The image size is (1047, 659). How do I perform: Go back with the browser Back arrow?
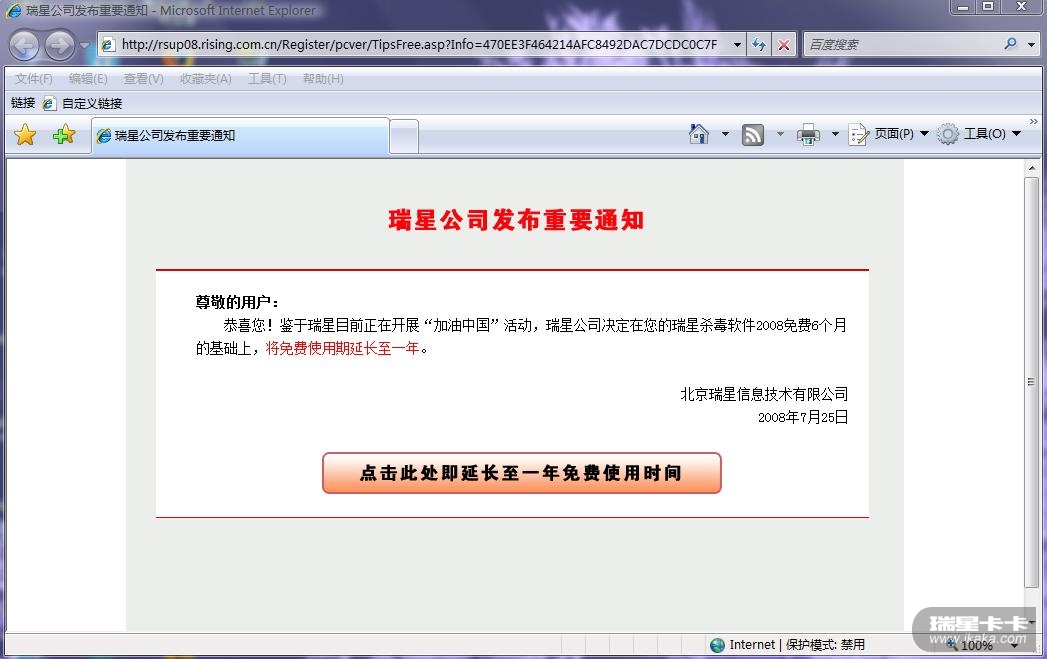[x=25, y=45]
